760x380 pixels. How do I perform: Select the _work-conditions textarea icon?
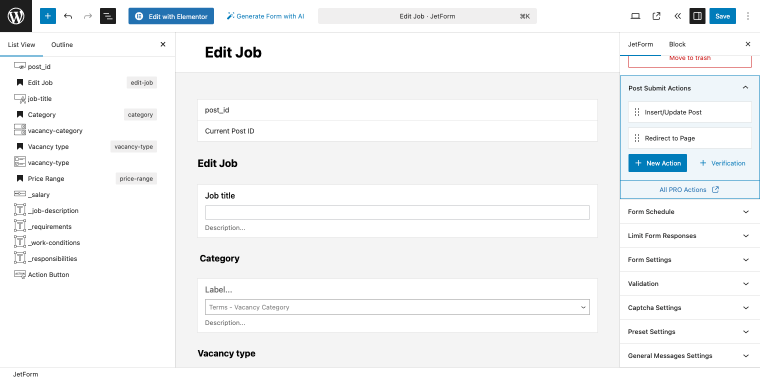(x=20, y=242)
